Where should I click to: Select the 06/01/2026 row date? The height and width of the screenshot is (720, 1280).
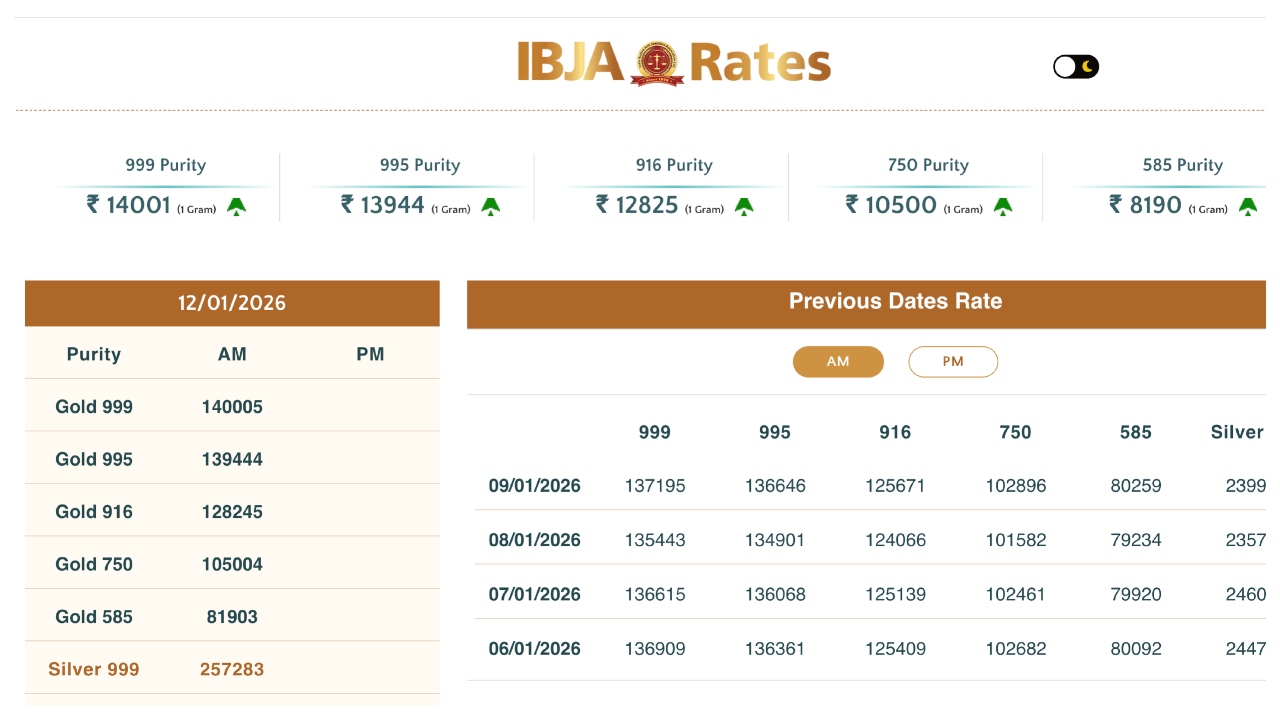[x=535, y=649]
